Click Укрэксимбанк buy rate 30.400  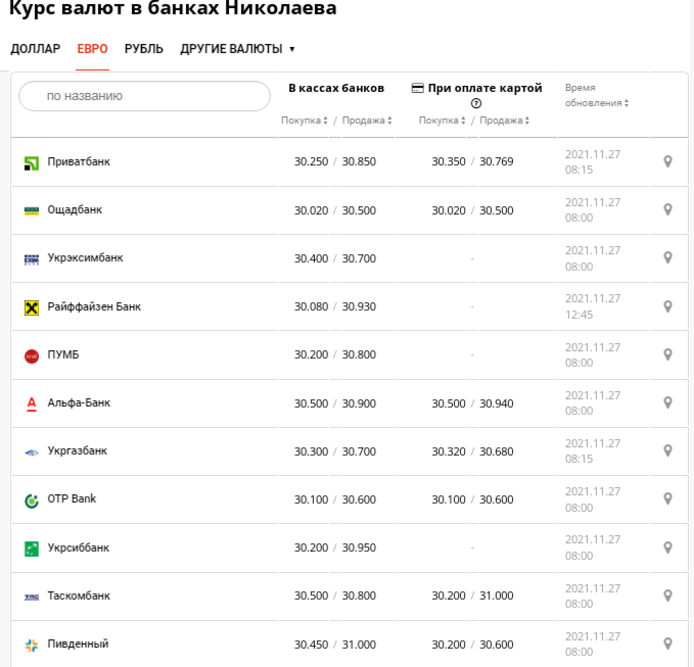(311, 258)
